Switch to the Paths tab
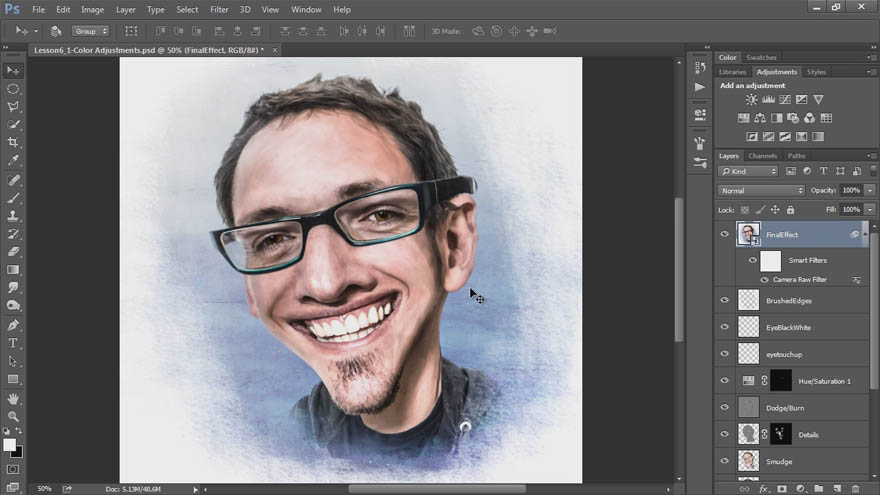 click(796, 156)
